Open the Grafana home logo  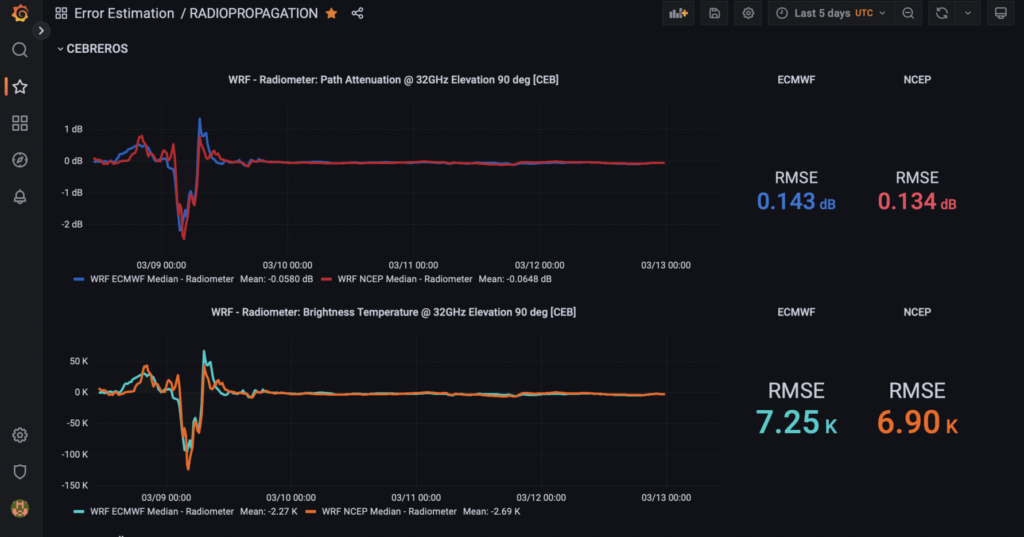(x=20, y=12)
